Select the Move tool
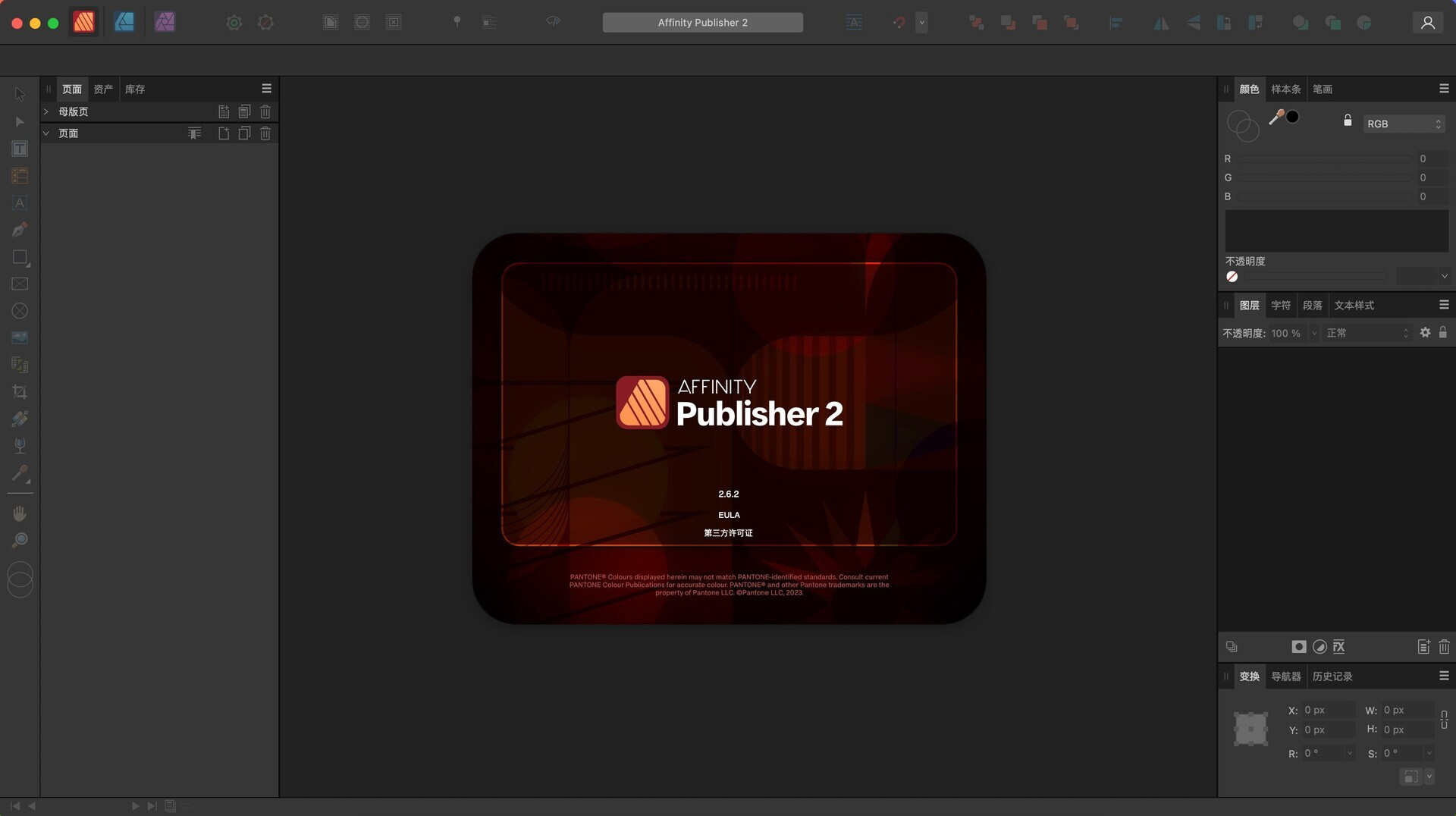This screenshot has width=1456, height=816. tap(20, 95)
